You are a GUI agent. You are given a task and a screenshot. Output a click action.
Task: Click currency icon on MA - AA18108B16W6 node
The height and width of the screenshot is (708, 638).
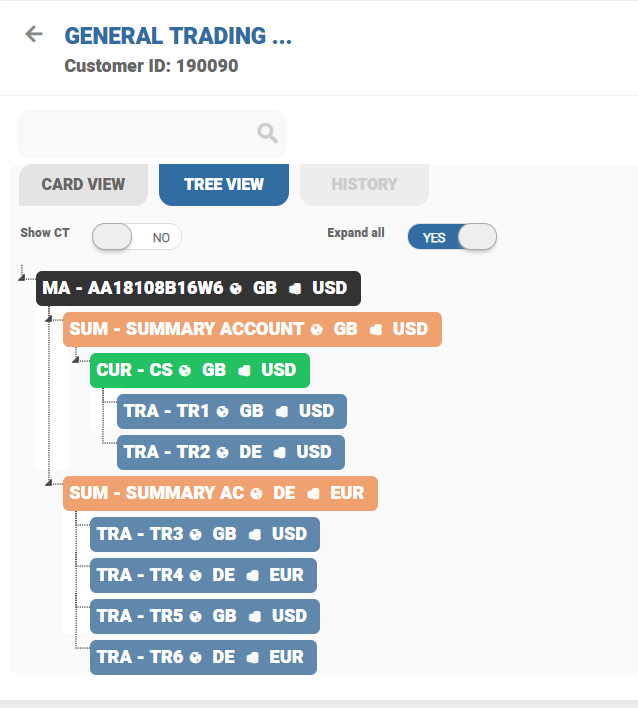[x=295, y=288]
